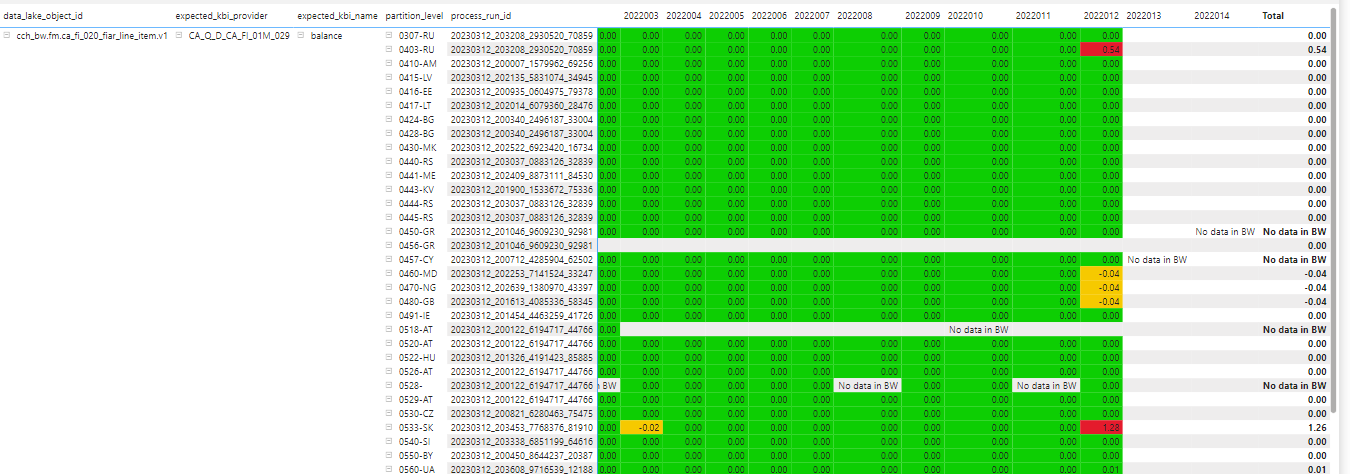
Task: Sort by the expected_kbi_provider column header
Action: click(221, 17)
